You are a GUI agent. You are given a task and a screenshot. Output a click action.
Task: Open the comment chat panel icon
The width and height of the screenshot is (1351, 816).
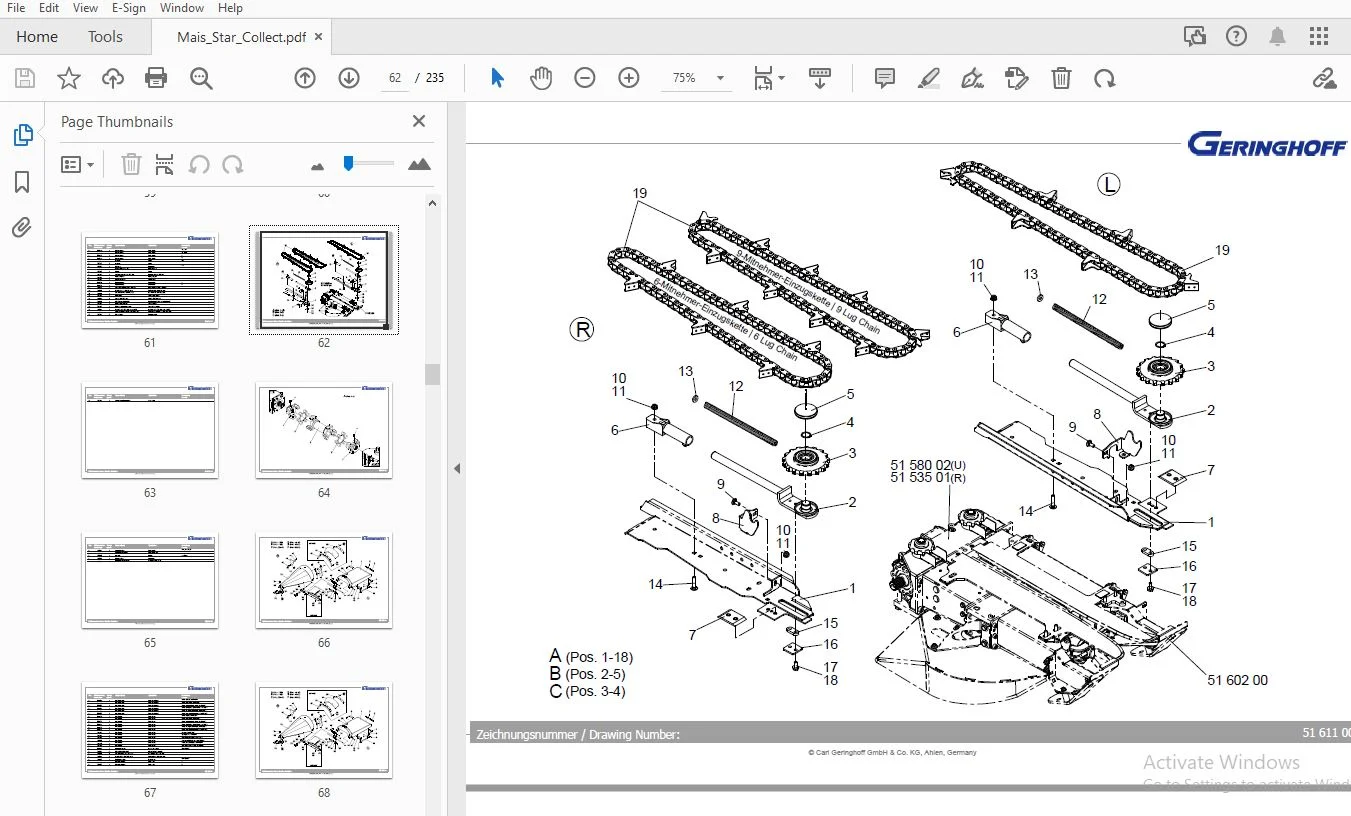click(1194, 37)
